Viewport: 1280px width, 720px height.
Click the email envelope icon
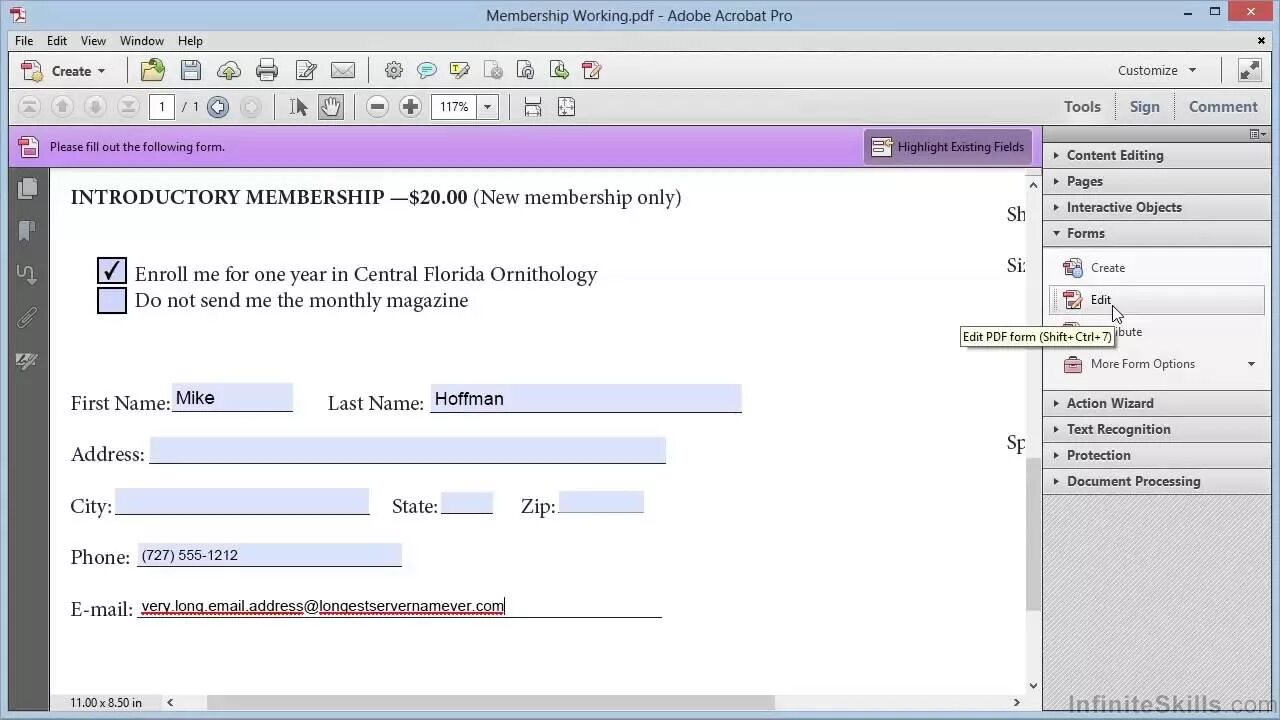[x=343, y=70]
